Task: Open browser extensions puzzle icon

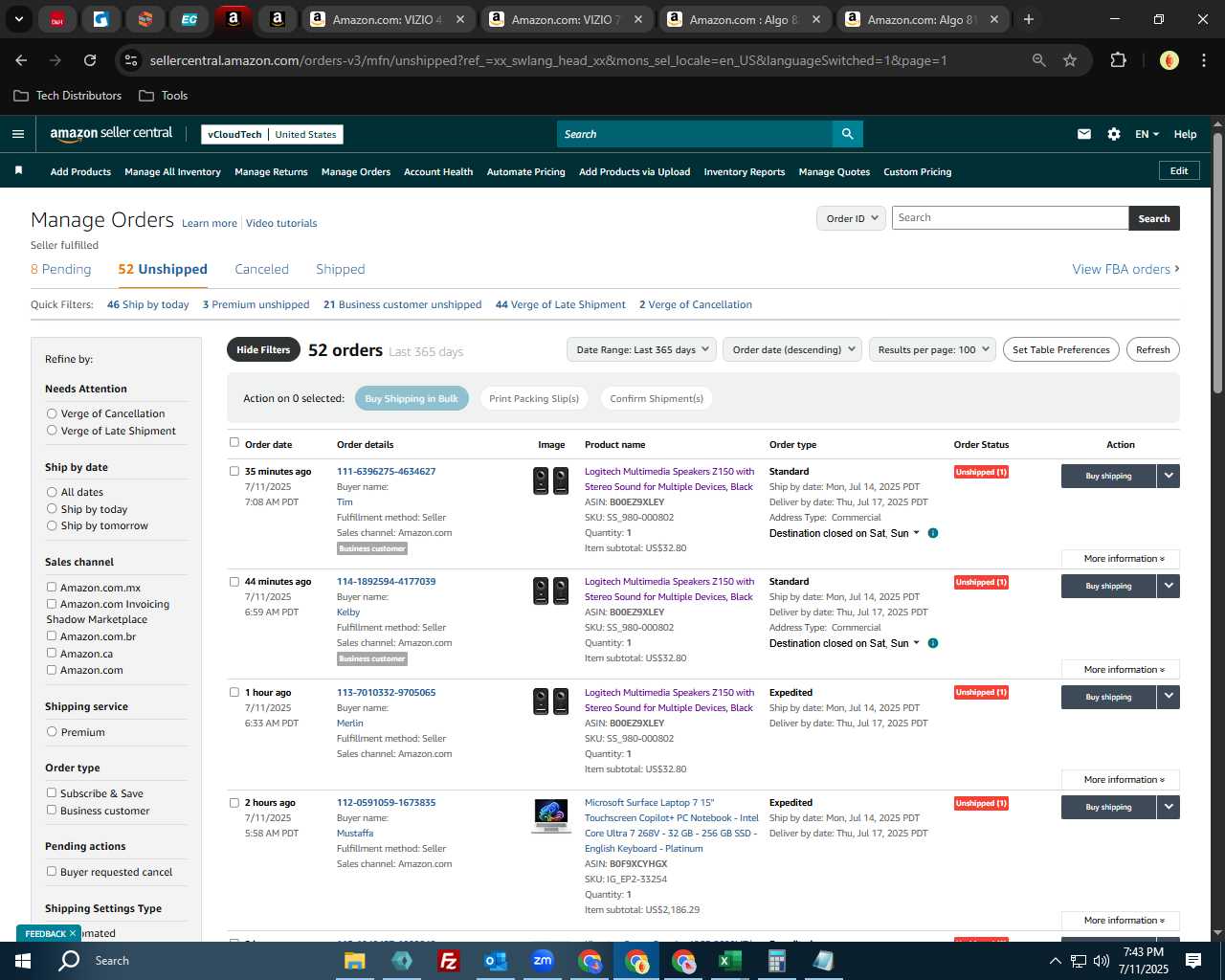Action: tap(1118, 60)
